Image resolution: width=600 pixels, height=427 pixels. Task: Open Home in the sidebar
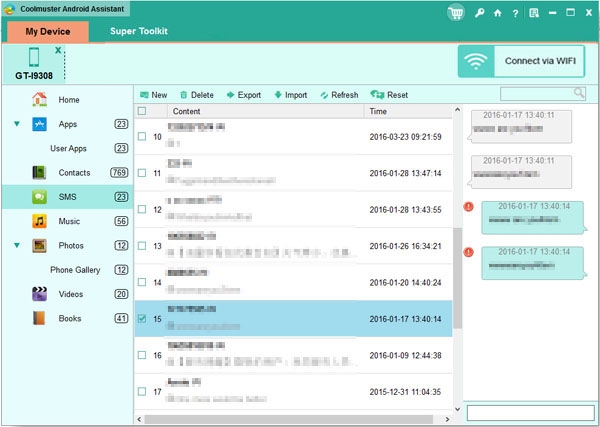pyautogui.click(x=68, y=100)
